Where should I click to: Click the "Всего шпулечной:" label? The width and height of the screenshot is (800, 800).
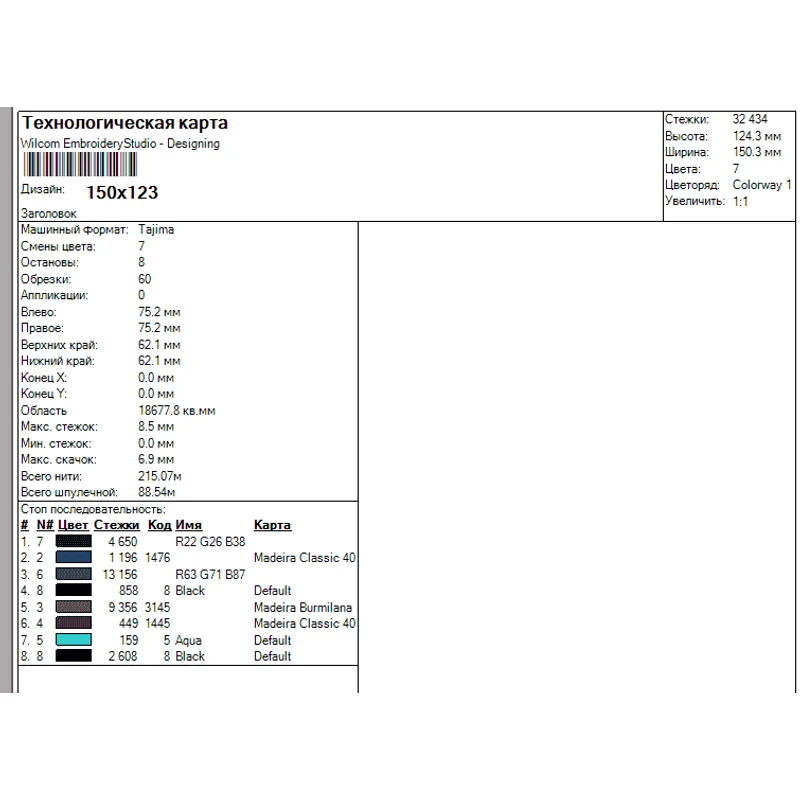click(x=69, y=492)
